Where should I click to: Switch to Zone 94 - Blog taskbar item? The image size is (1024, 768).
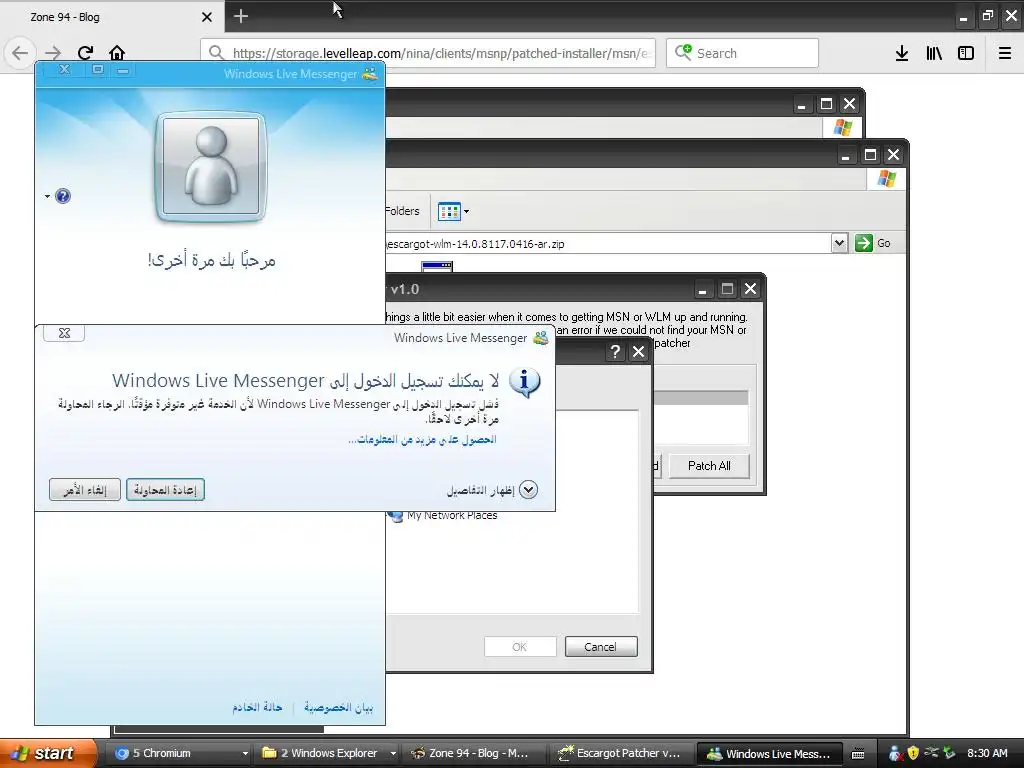point(473,754)
